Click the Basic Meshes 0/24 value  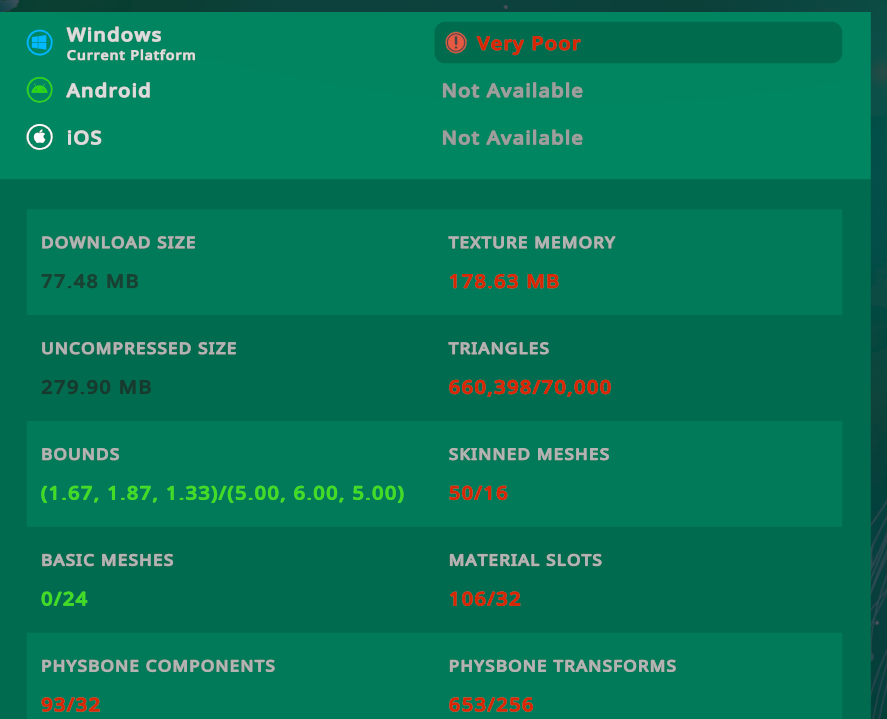61,600
